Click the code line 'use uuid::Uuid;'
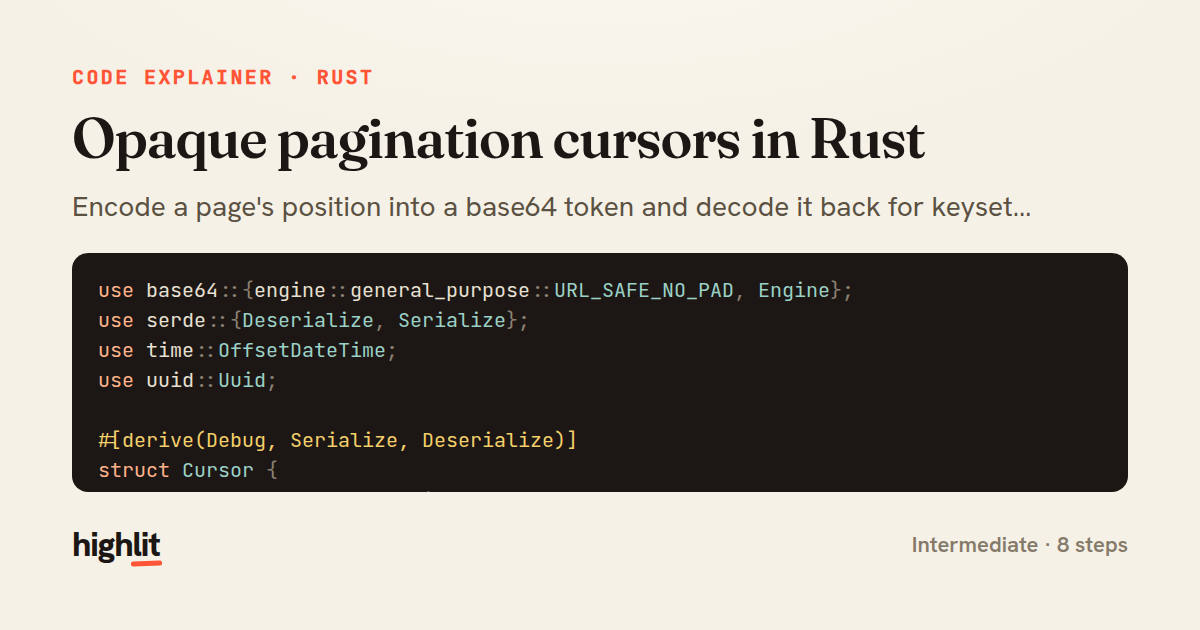 (187, 381)
